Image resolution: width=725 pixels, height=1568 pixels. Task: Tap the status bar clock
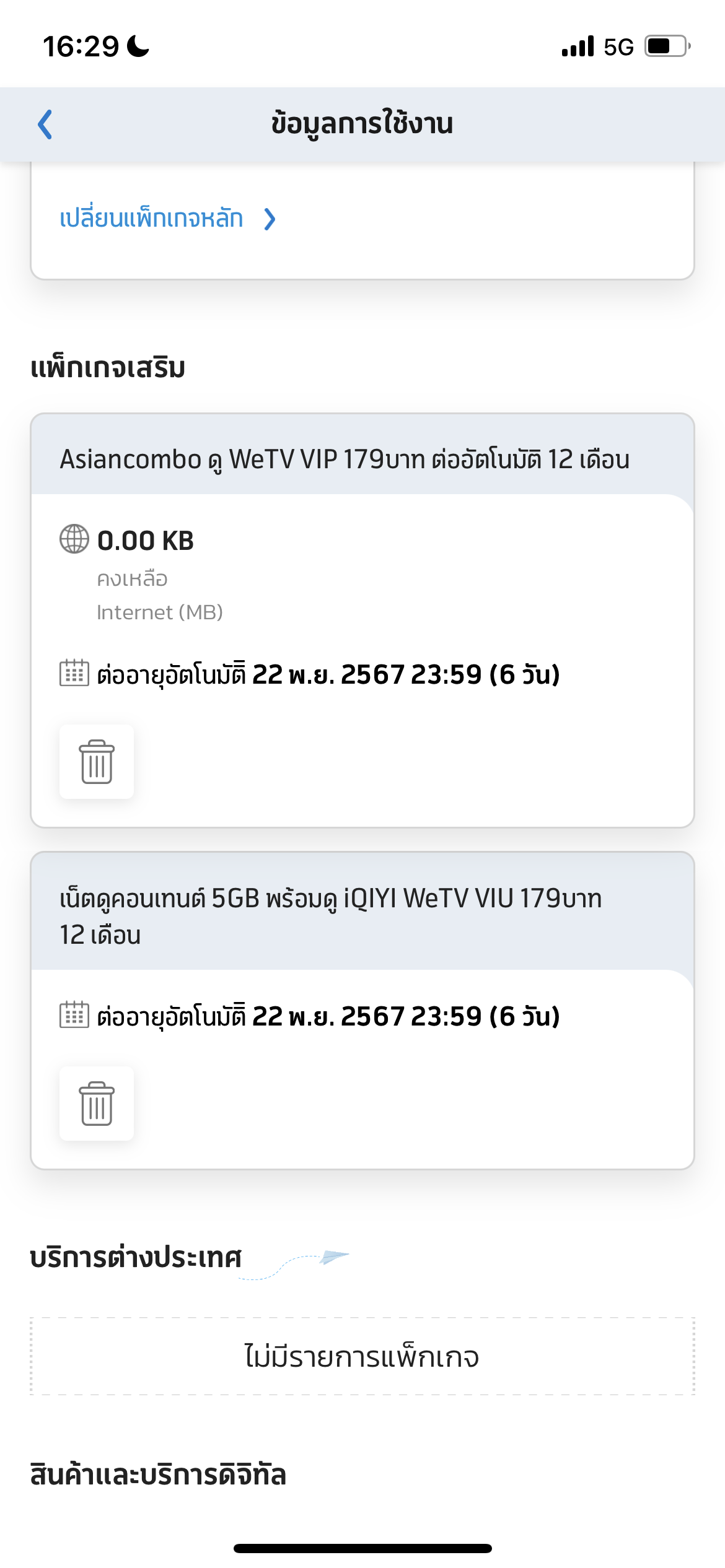coord(81,46)
